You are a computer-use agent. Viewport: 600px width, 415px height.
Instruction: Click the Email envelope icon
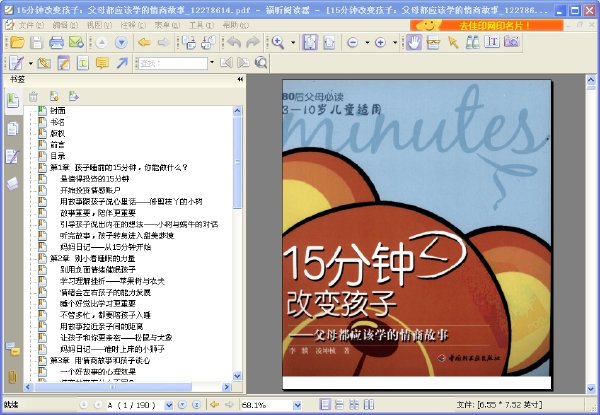[76, 42]
